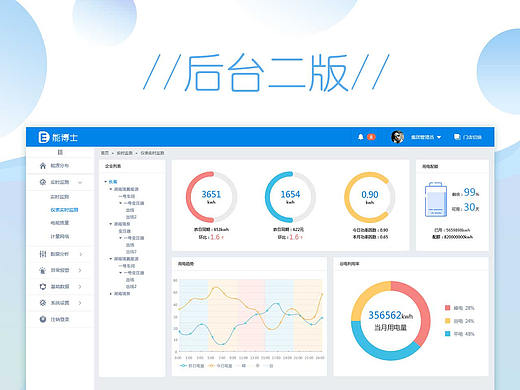Click the basic data hexagon sidebar icon
Screen dimensions: 520x390
point(43,286)
